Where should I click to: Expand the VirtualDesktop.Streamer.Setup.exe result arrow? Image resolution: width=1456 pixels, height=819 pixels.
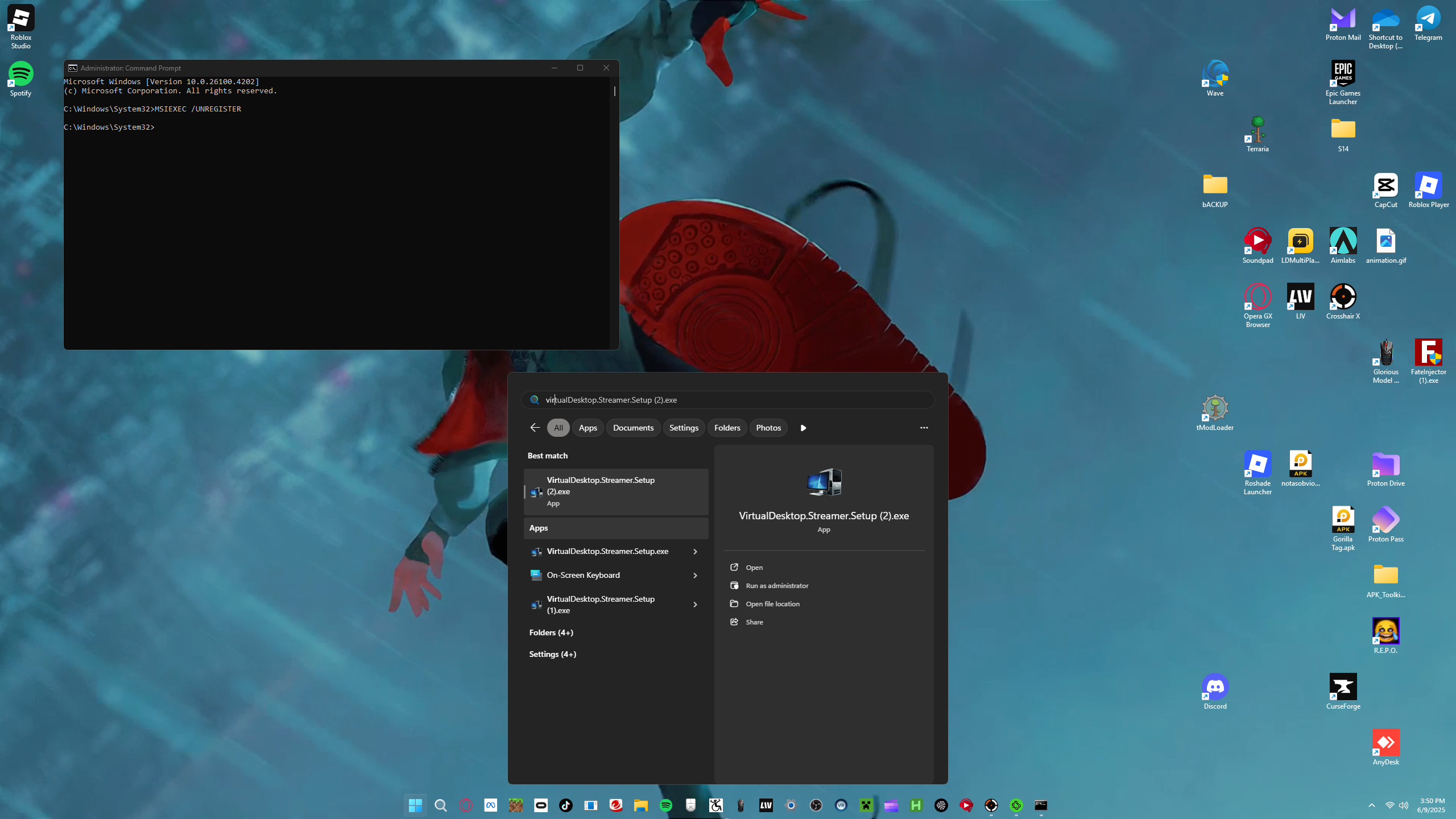(695, 552)
